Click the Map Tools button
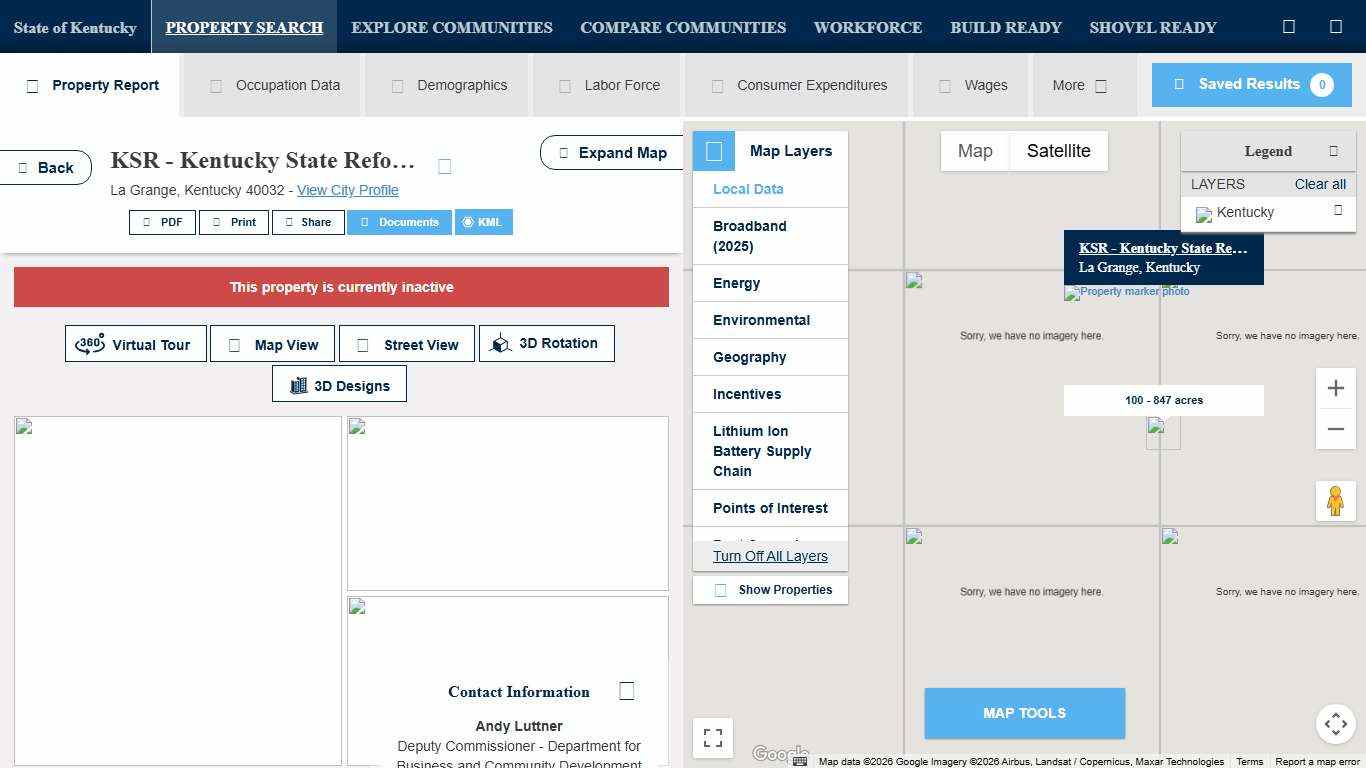This screenshot has height=768, width=1366. [1024, 713]
